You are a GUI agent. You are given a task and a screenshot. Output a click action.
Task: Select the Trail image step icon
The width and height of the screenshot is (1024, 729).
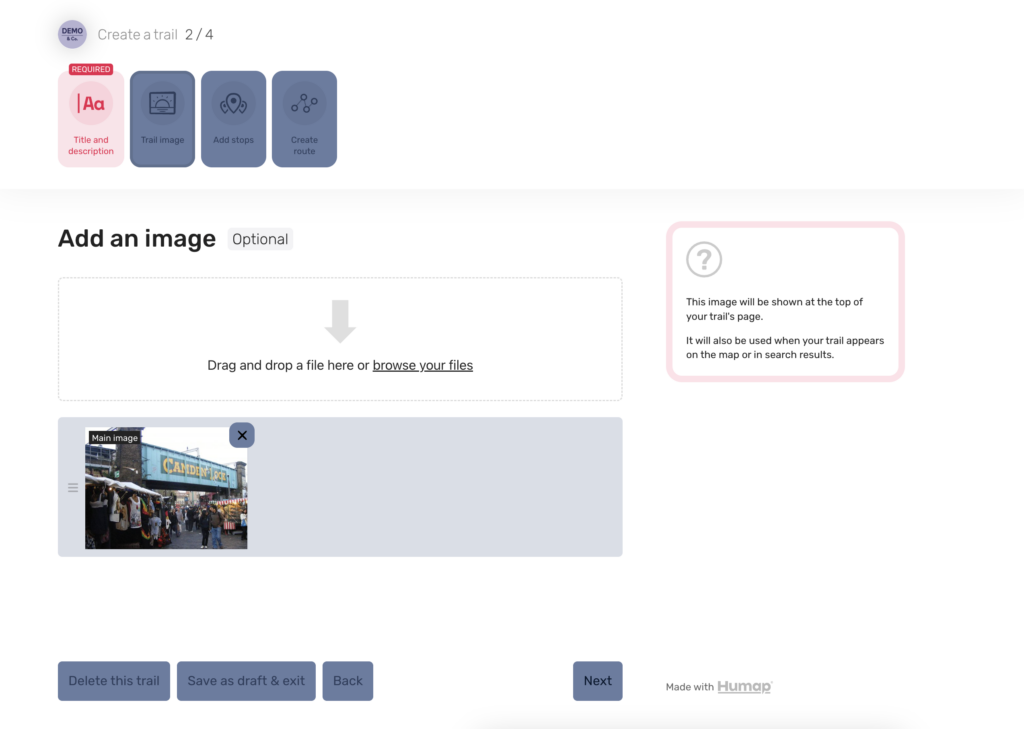(x=162, y=104)
